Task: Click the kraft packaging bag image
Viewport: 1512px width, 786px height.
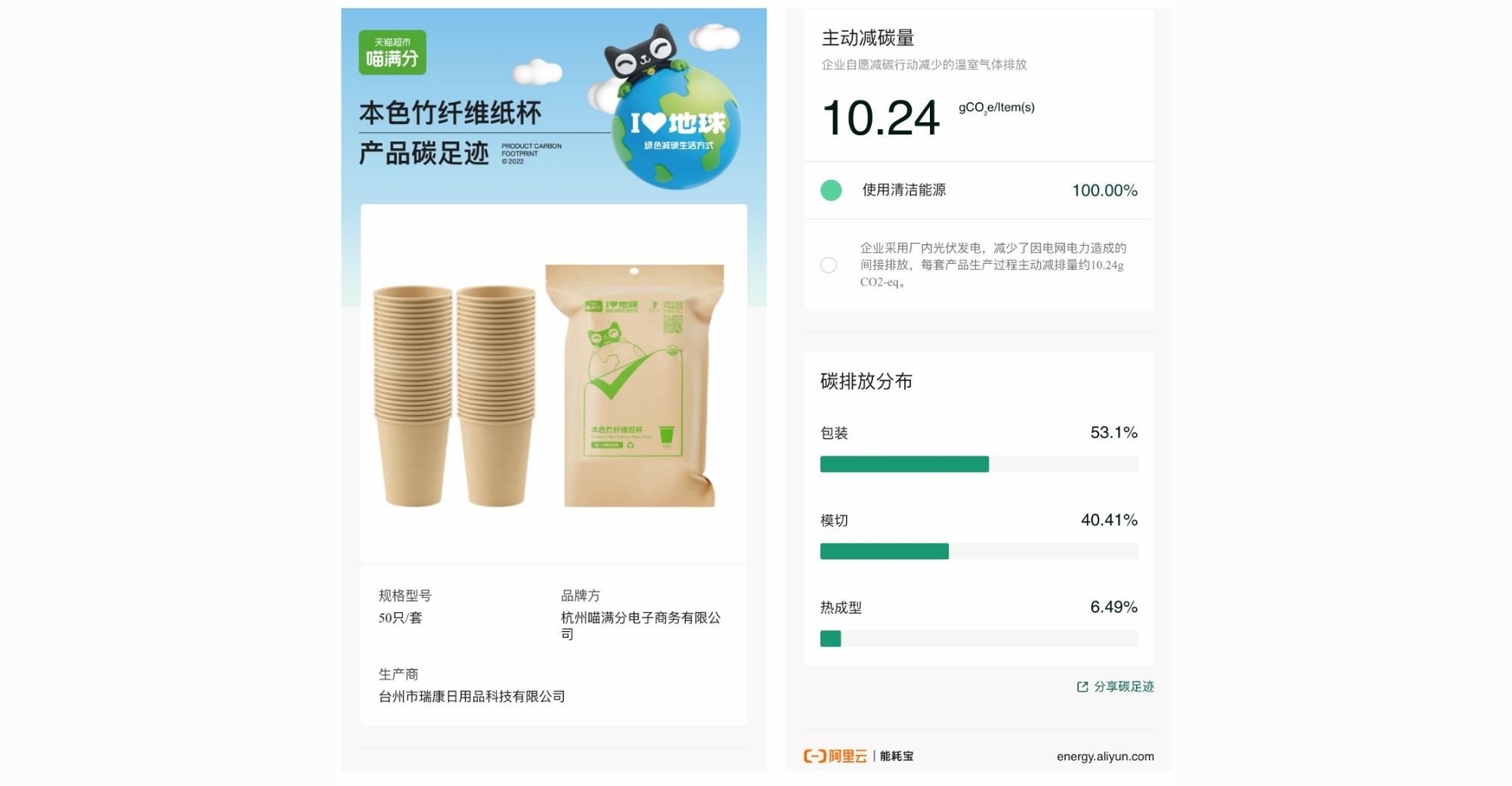Action: pos(635,385)
